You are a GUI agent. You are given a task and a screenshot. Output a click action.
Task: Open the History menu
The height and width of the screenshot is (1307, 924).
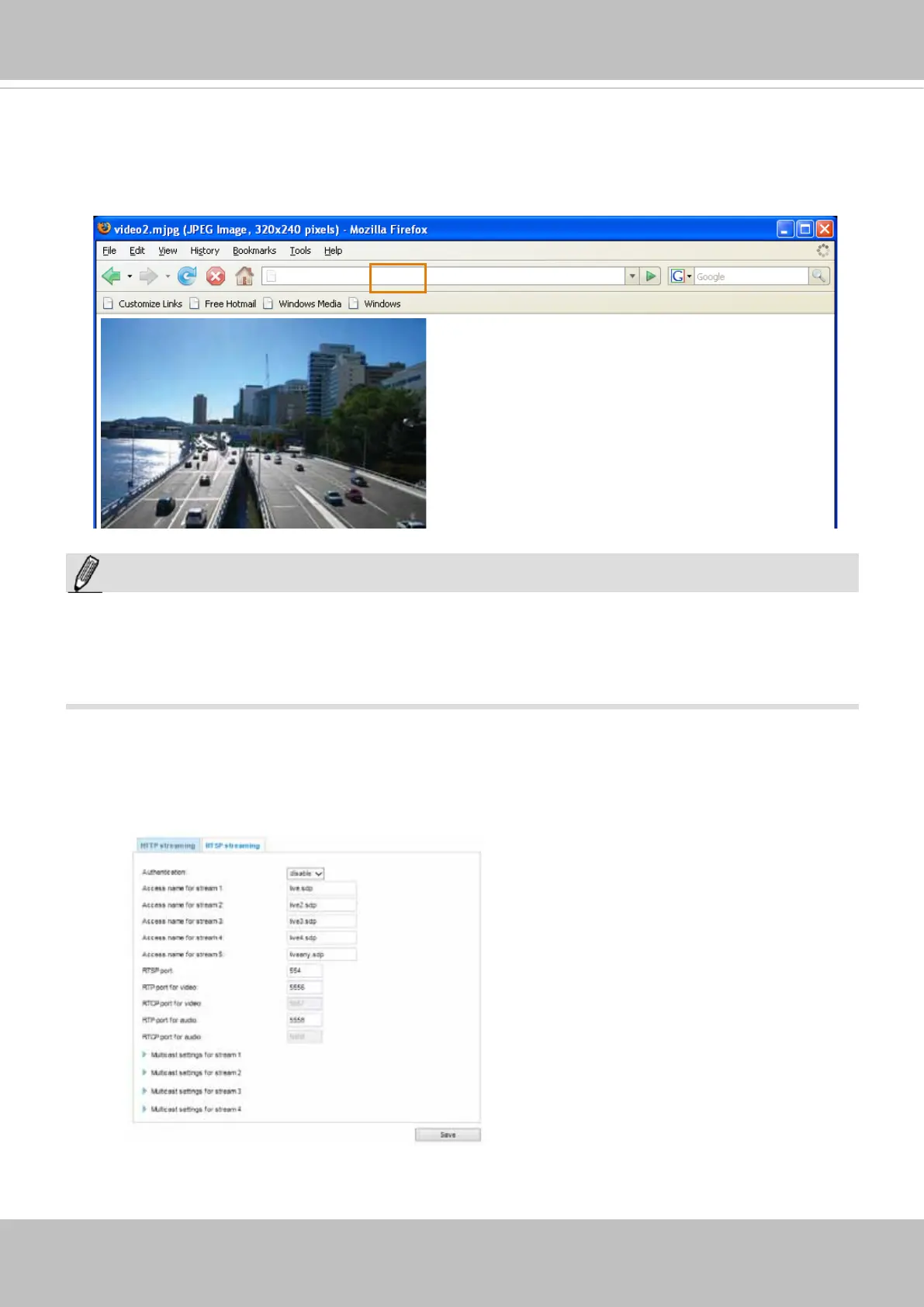point(205,251)
